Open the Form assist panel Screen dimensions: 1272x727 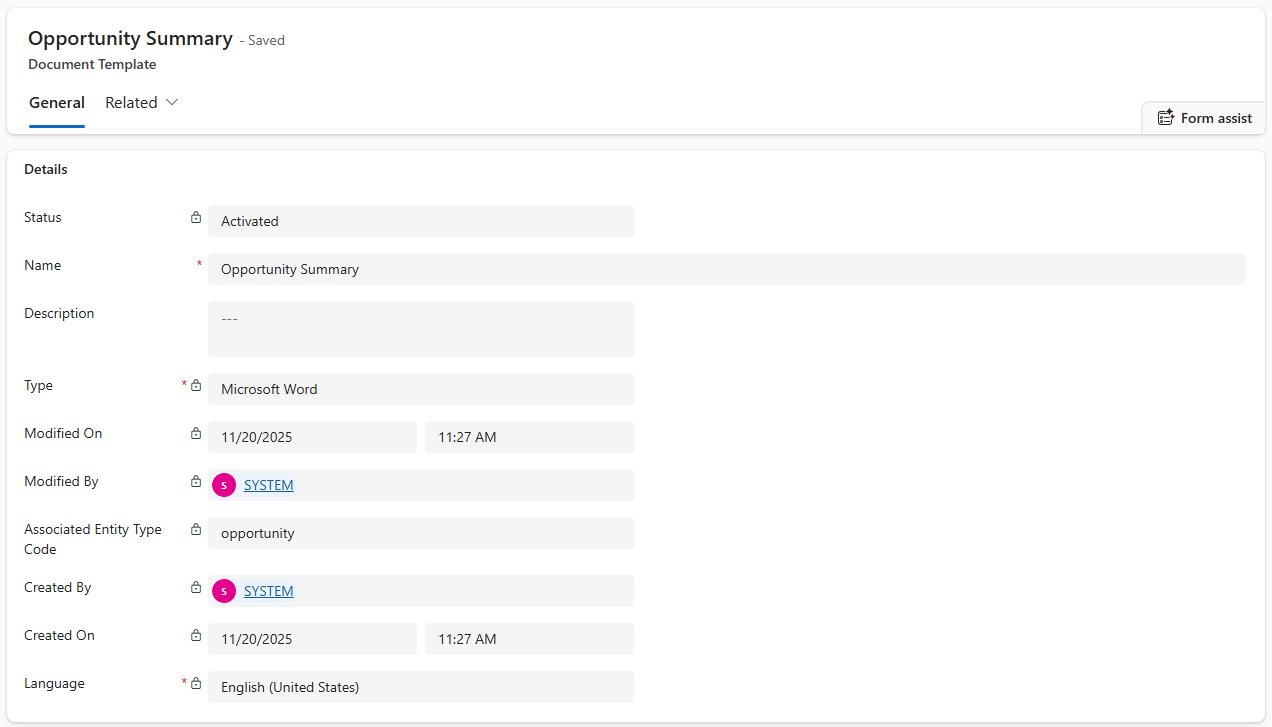coord(1204,118)
